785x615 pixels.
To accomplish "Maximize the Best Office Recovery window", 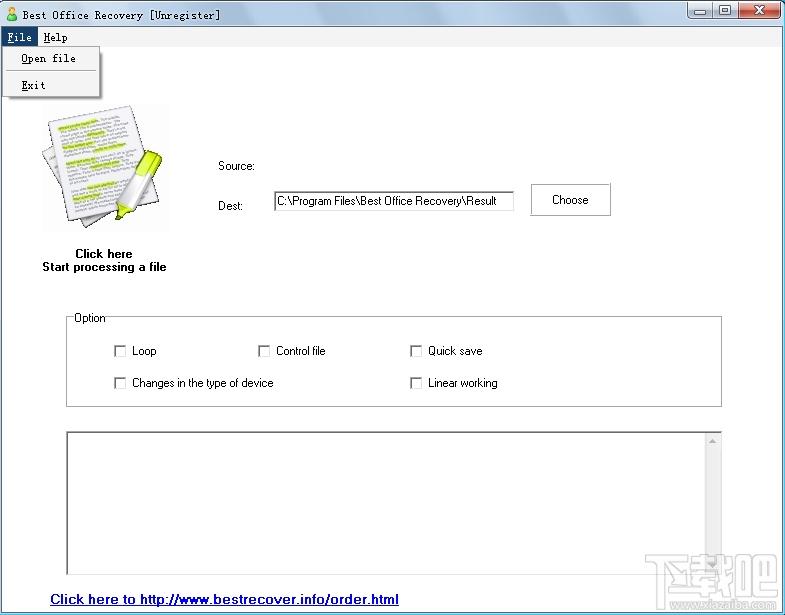I will pyautogui.click(x=725, y=11).
